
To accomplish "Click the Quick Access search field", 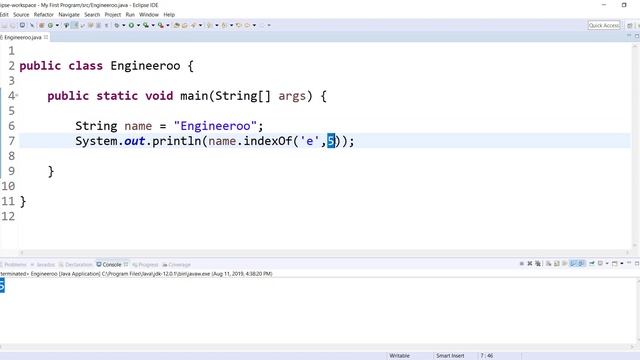I will click(604, 25).
